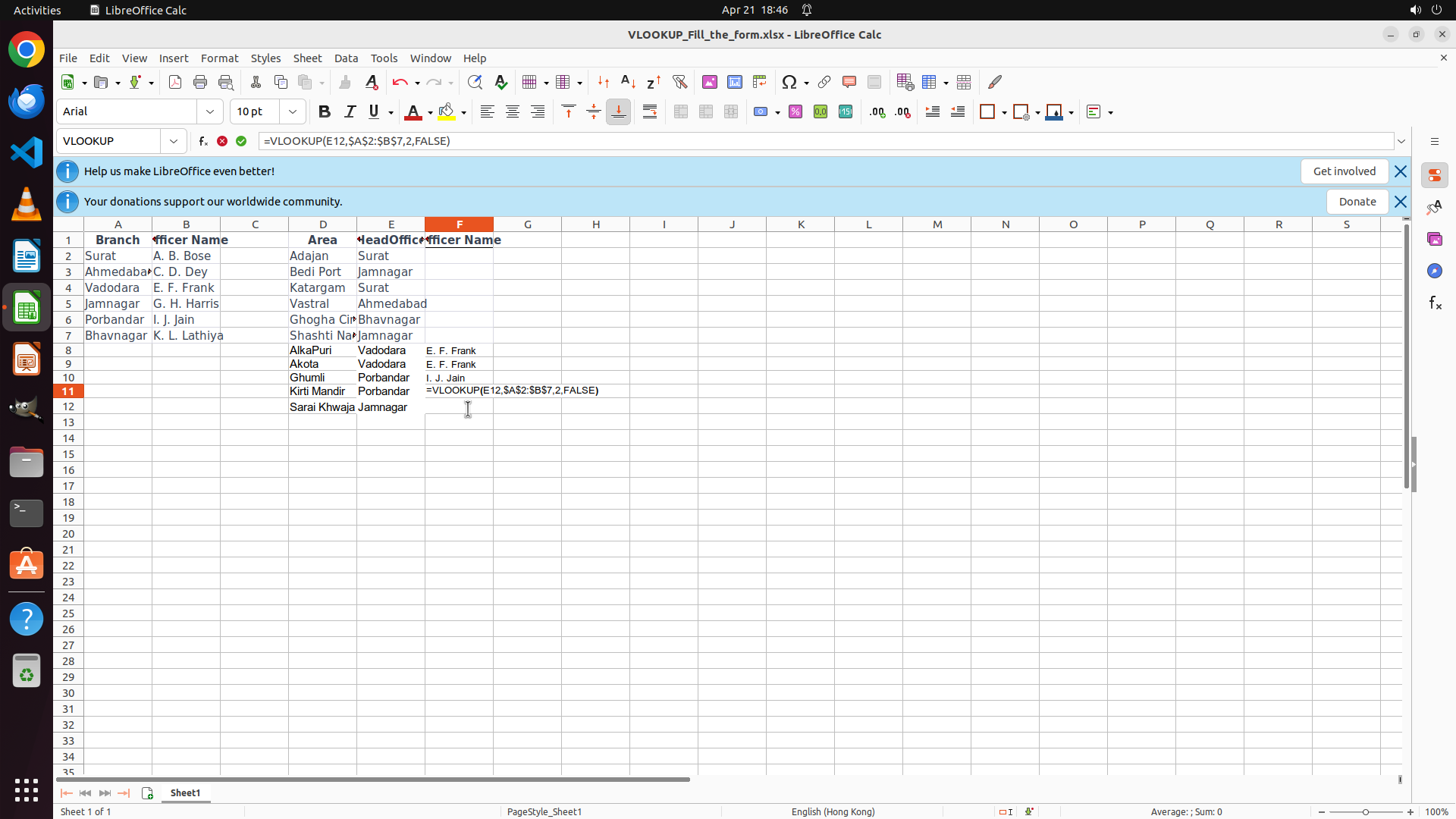This screenshot has height=819, width=1456.
Task: Click the Cancel formula red X icon
Action: coord(222,141)
